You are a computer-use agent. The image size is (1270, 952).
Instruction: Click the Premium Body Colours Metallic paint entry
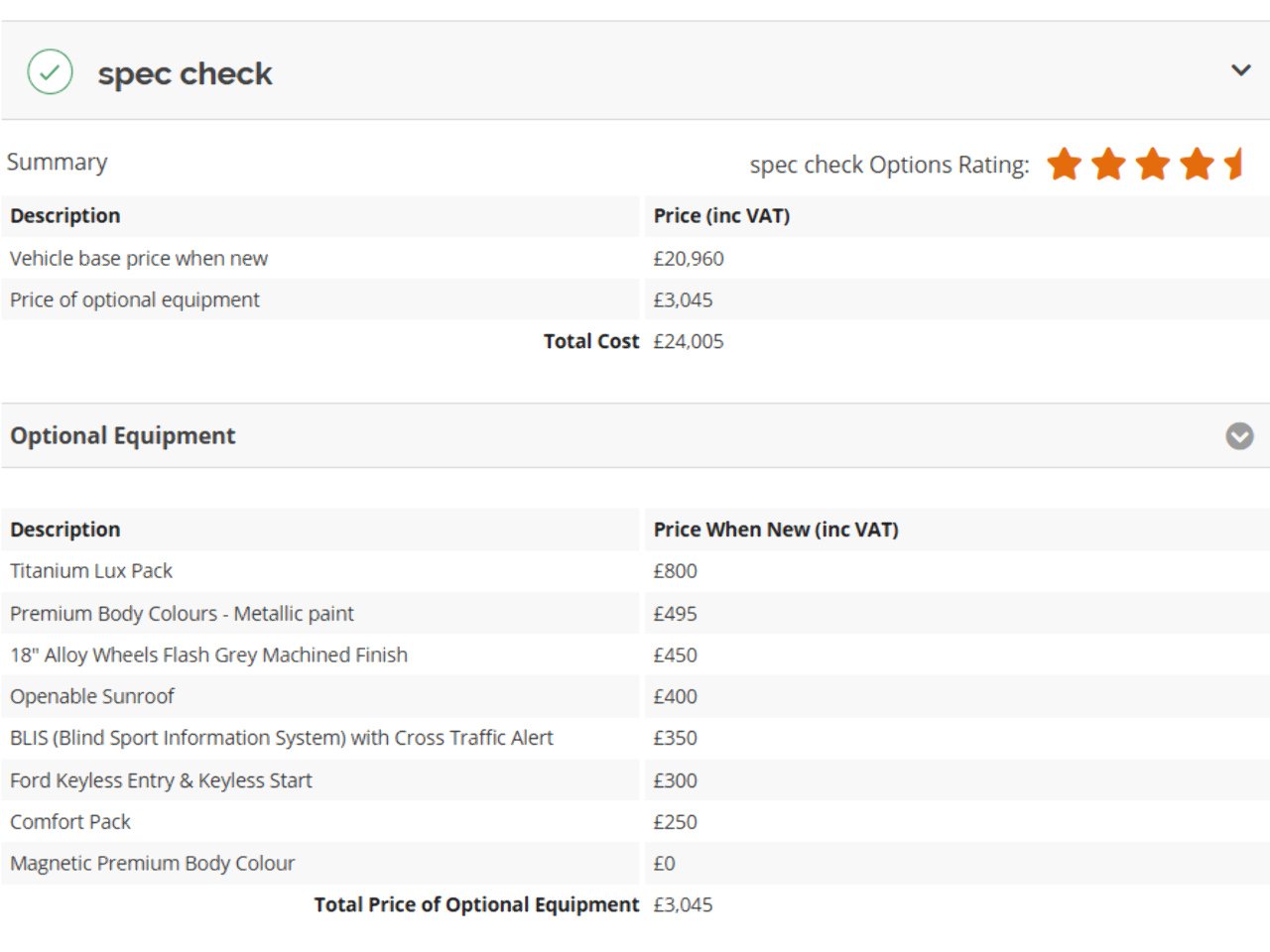click(182, 614)
